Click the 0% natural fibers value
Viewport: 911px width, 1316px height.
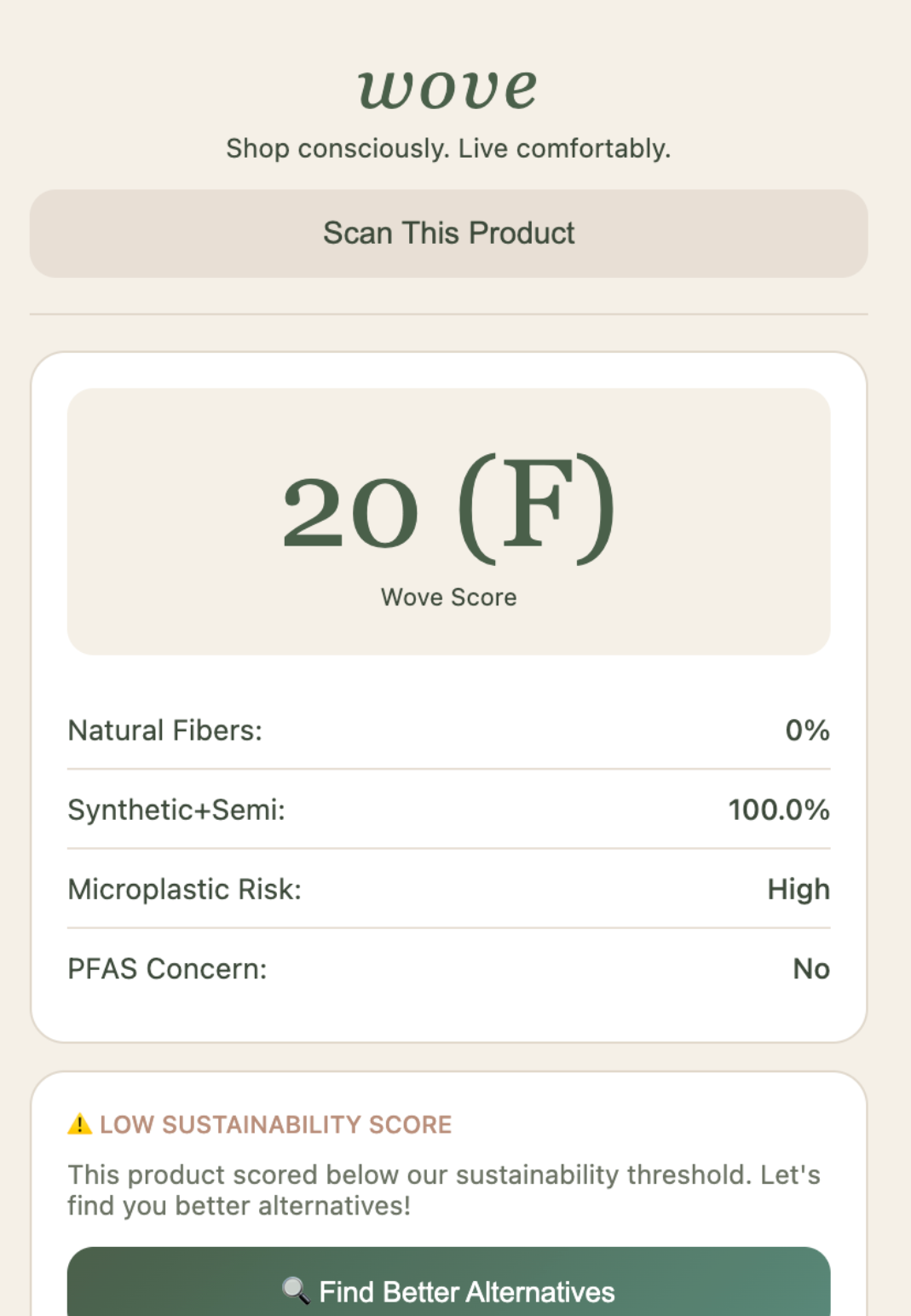click(x=807, y=730)
